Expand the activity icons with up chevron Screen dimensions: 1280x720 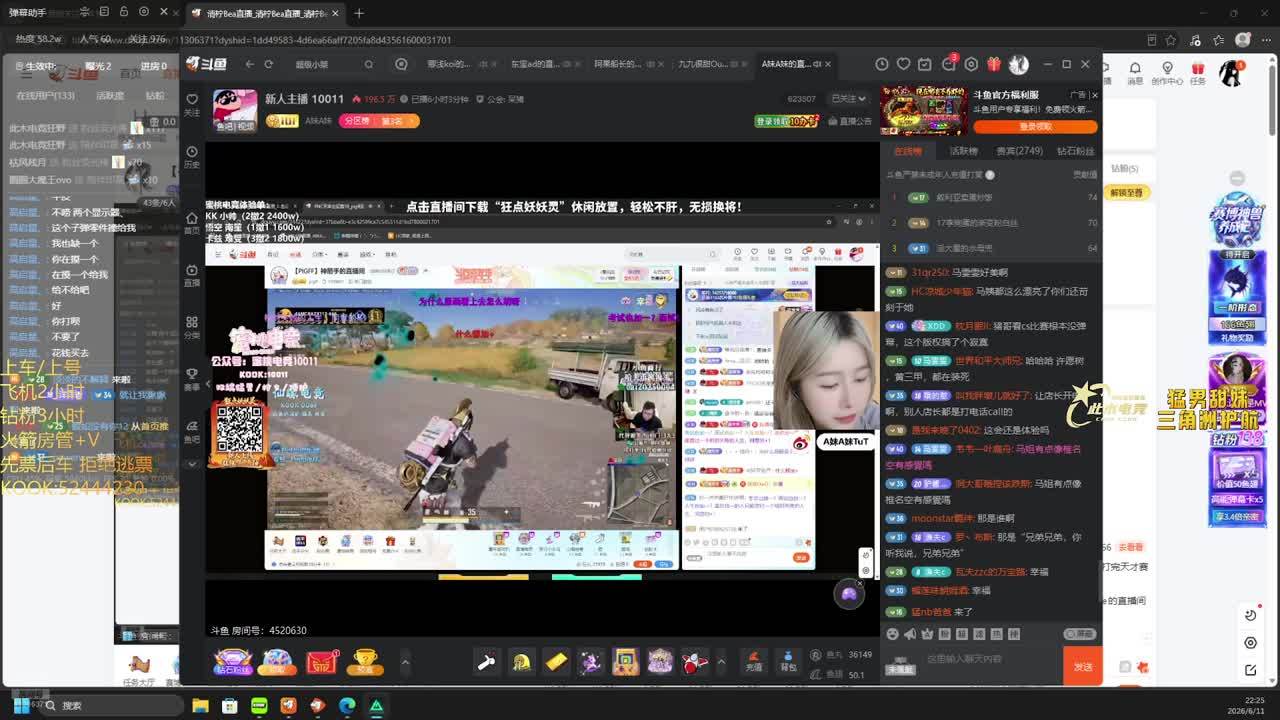405,662
